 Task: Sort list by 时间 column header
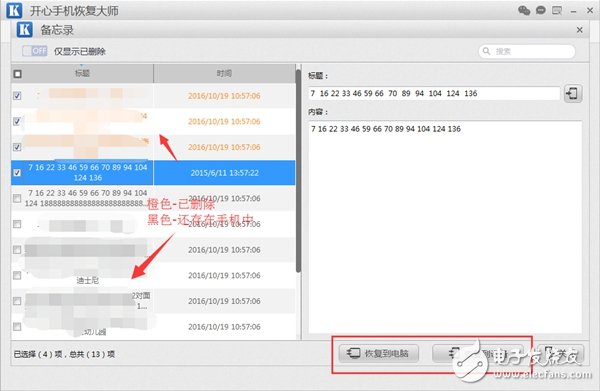224,73
